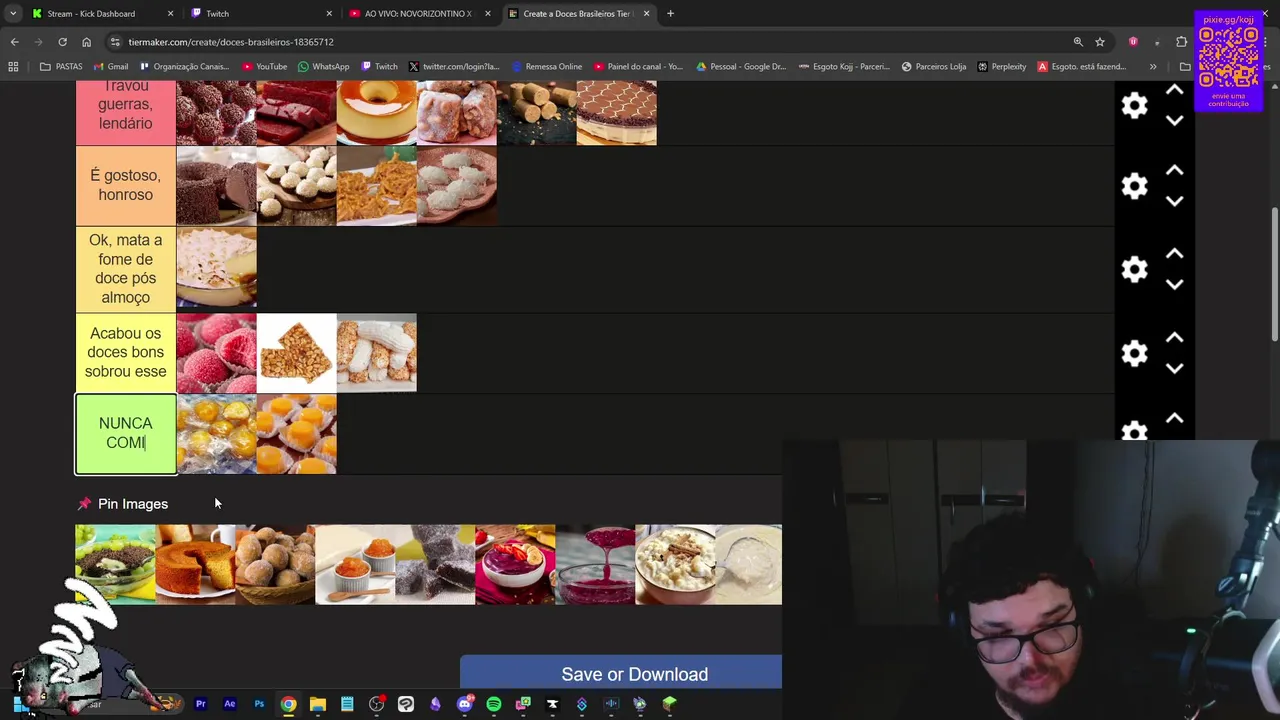The height and width of the screenshot is (720, 1280).
Task: Open File Explorer from the taskbar
Action: click(x=317, y=704)
